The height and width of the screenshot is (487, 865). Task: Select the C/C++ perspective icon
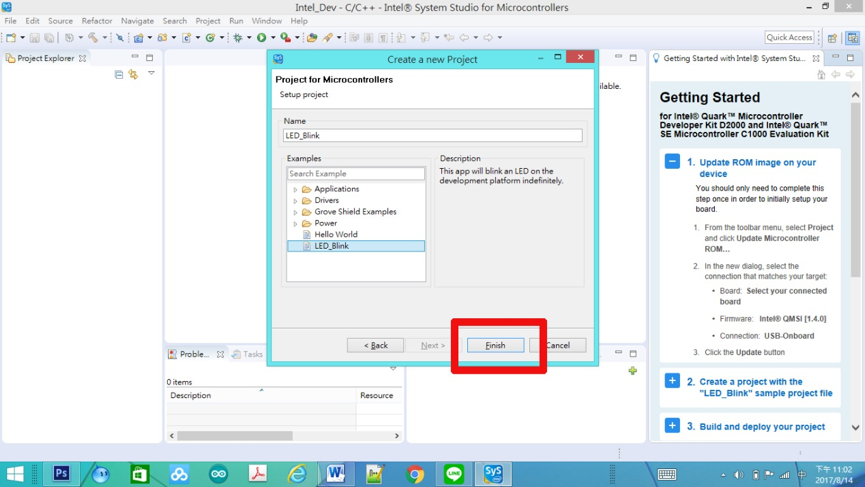tap(853, 38)
